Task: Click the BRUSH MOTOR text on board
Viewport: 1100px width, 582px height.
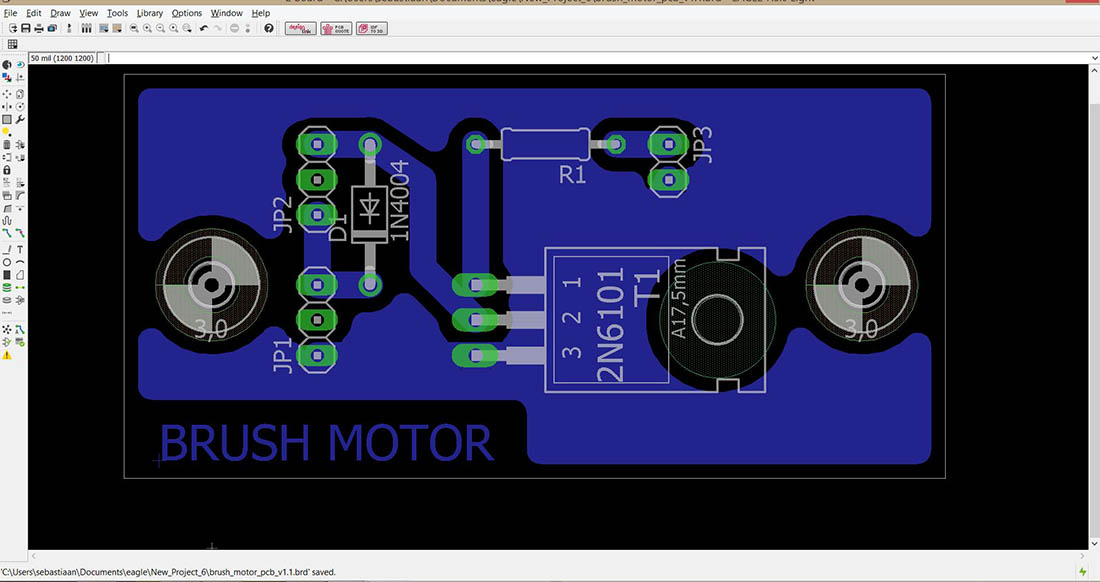Action: pos(326,442)
